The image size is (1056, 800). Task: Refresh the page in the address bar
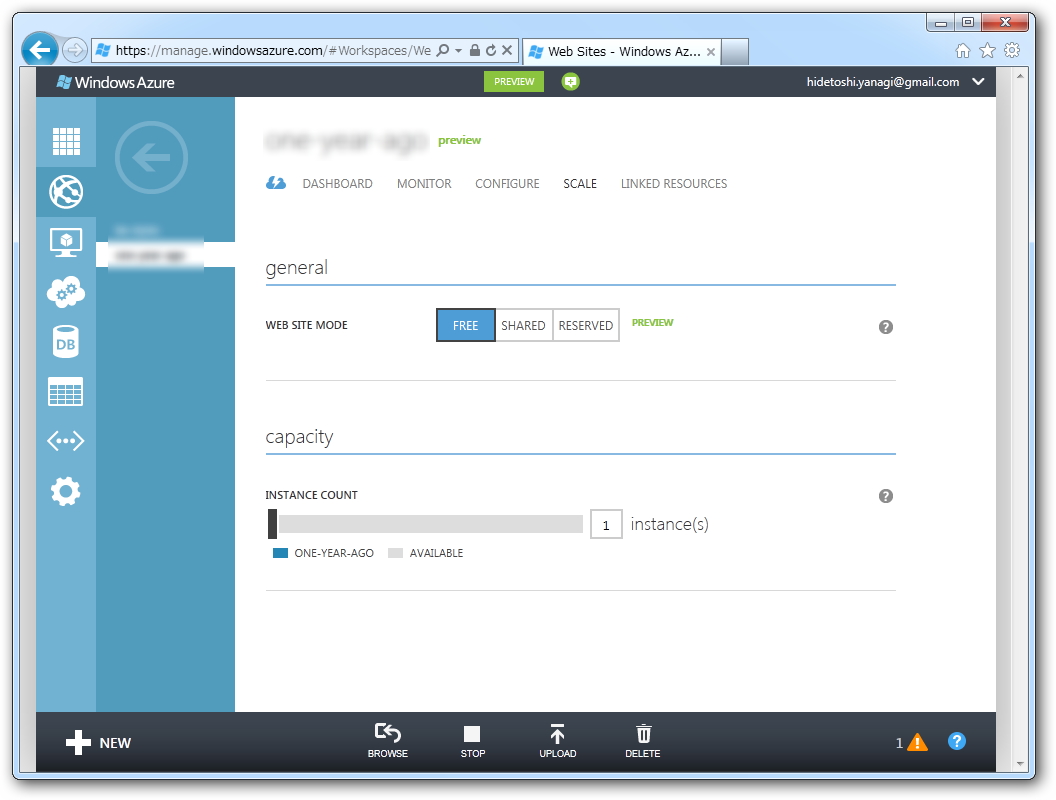(x=491, y=51)
